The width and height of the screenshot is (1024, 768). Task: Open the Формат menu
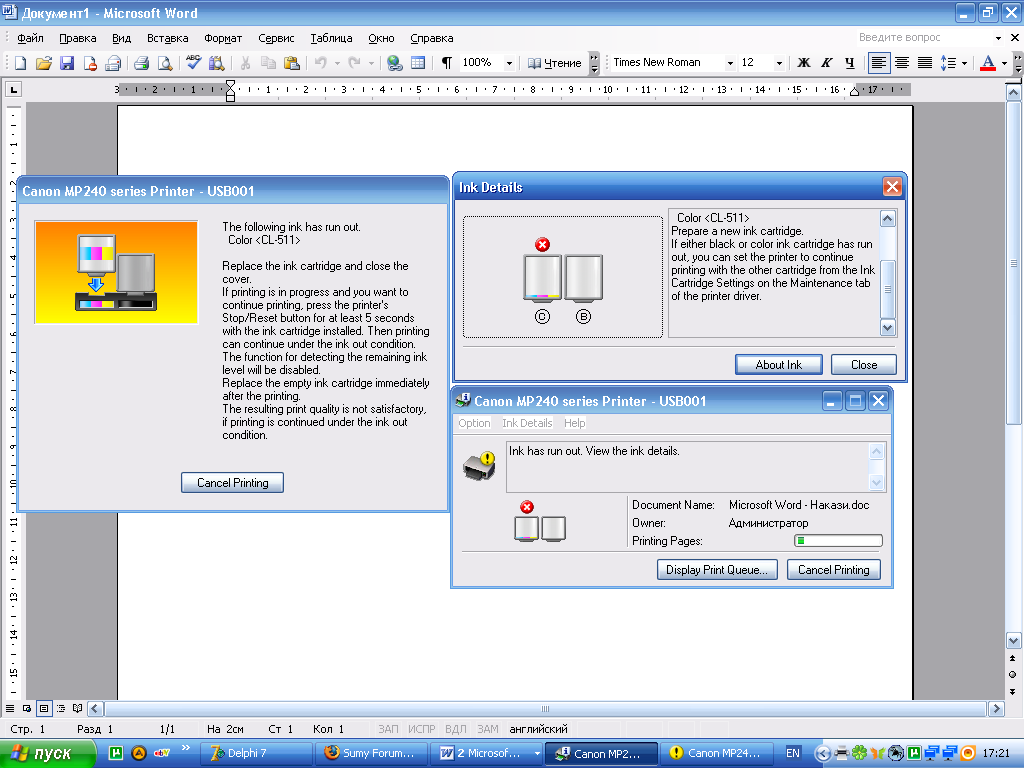pyautogui.click(x=223, y=38)
